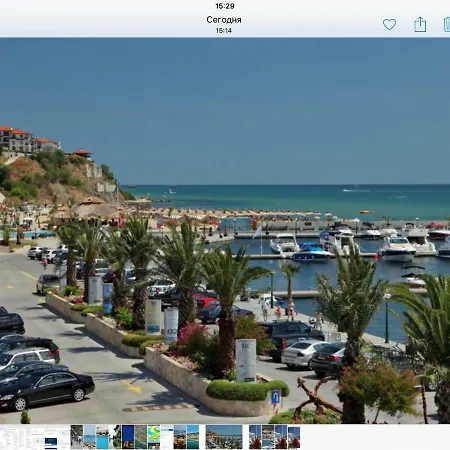Tap the main marina photo
Viewport: 450px width, 450px height.
coord(225,231)
